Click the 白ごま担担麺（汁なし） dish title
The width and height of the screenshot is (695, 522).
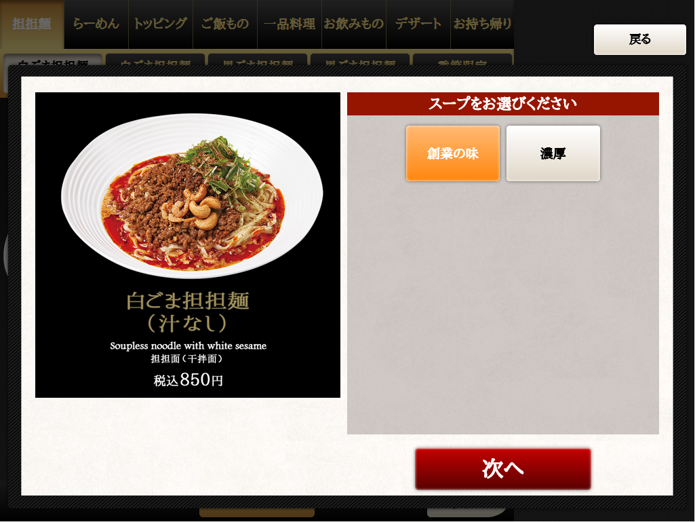pyautogui.click(x=187, y=312)
